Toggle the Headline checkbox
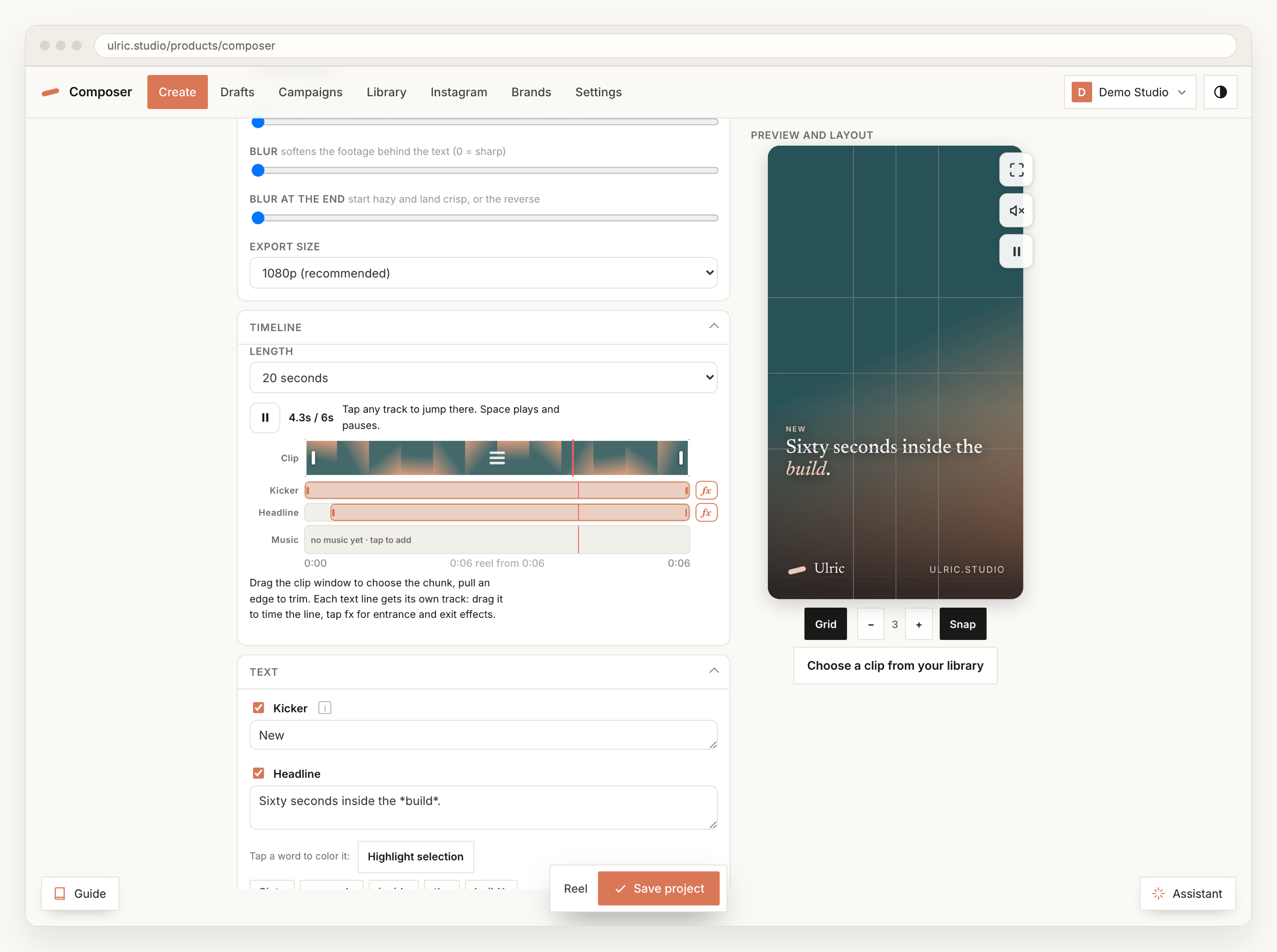1277x952 pixels. tap(259, 773)
